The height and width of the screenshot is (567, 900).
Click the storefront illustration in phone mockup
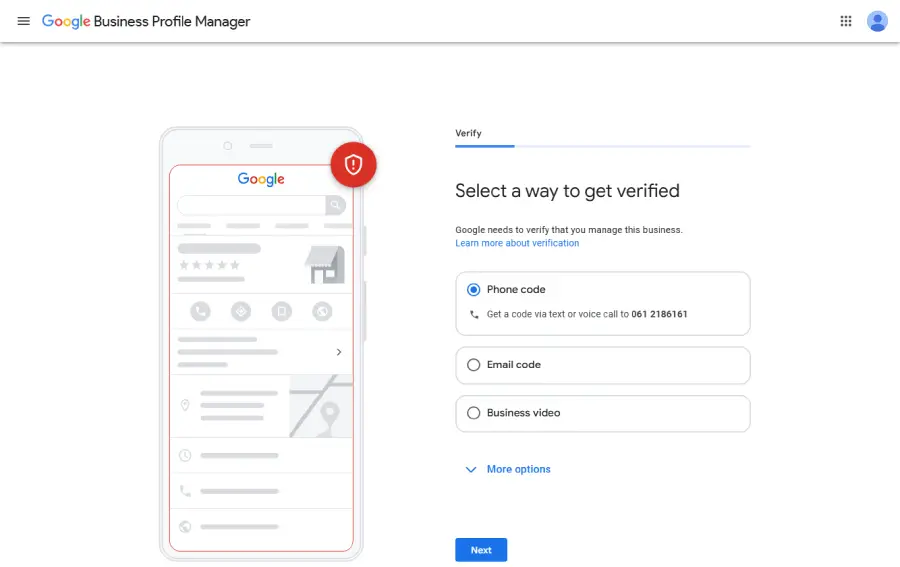325,265
